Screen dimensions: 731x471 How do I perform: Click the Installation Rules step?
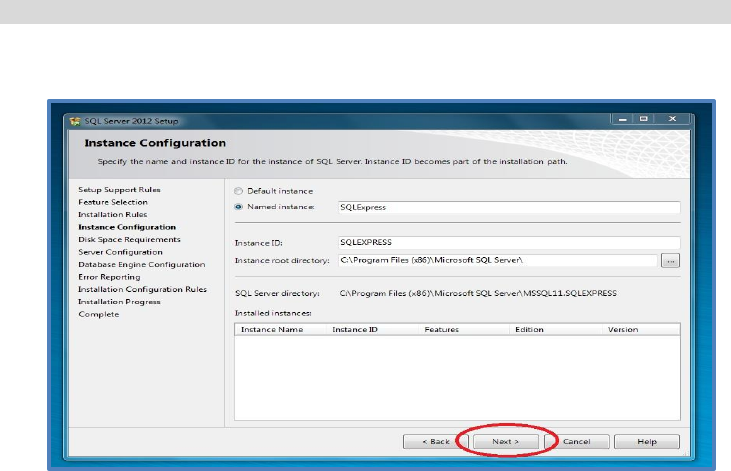click(x=113, y=215)
